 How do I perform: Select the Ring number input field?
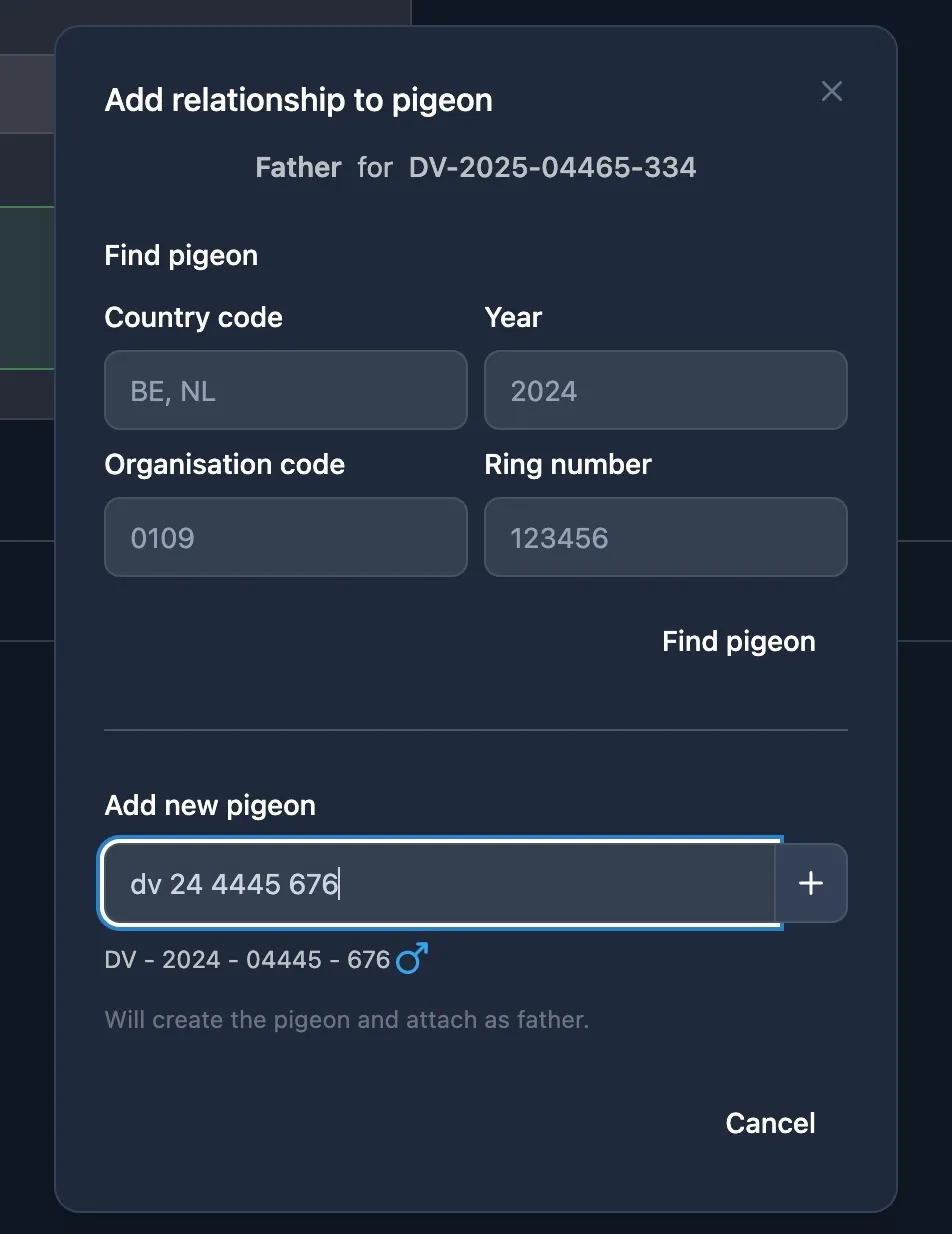pyautogui.click(x=666, y=537)
